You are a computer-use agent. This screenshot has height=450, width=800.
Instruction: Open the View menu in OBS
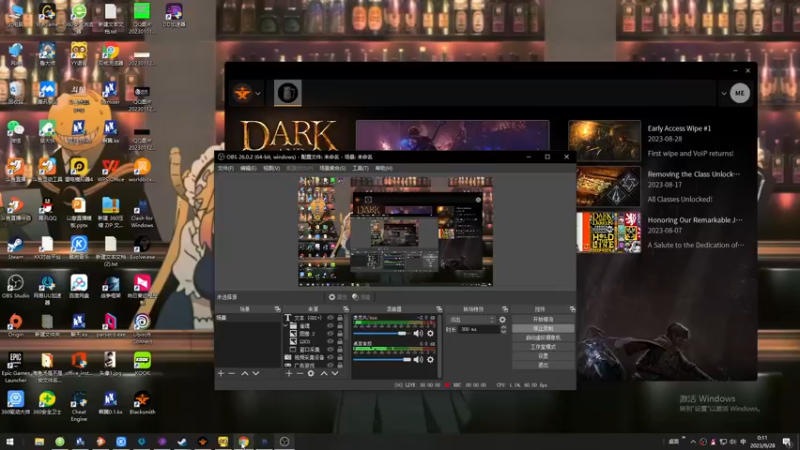click(271, 168)
